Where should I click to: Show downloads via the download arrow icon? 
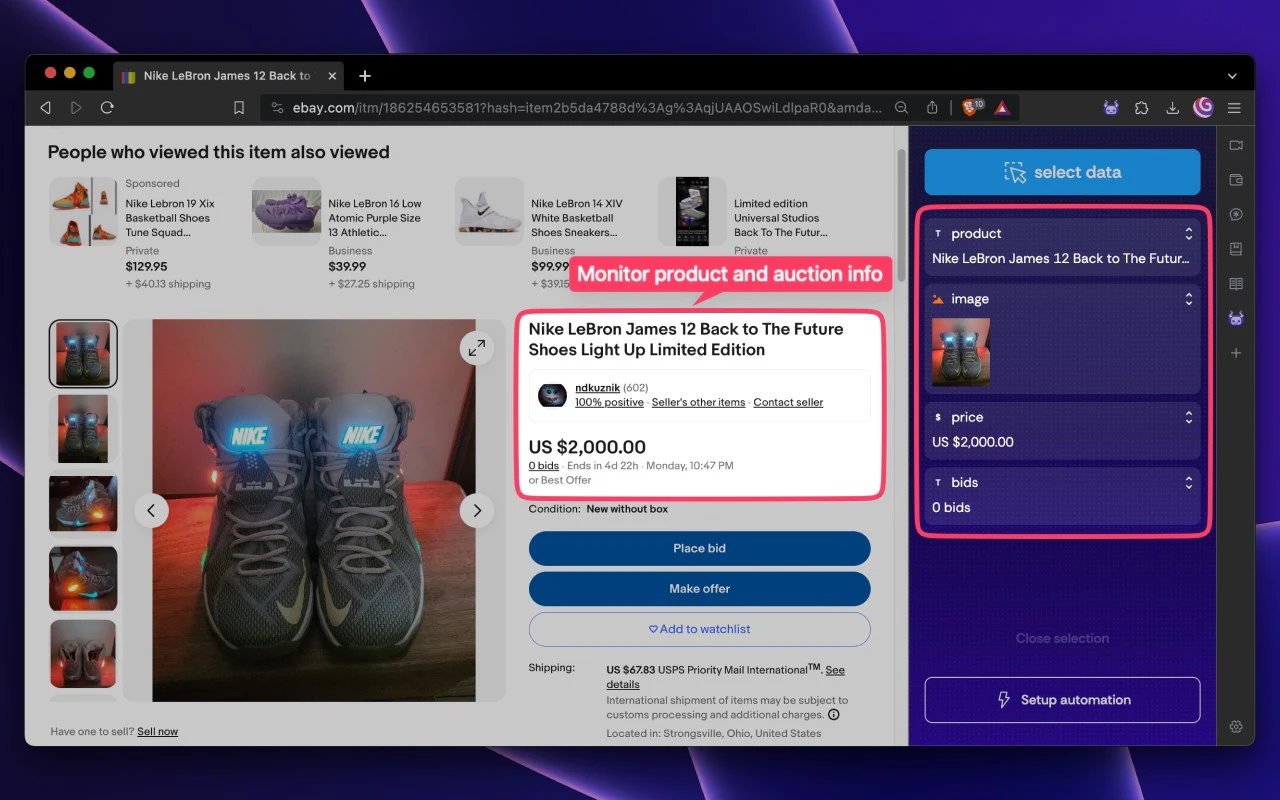click(1172, 108)
